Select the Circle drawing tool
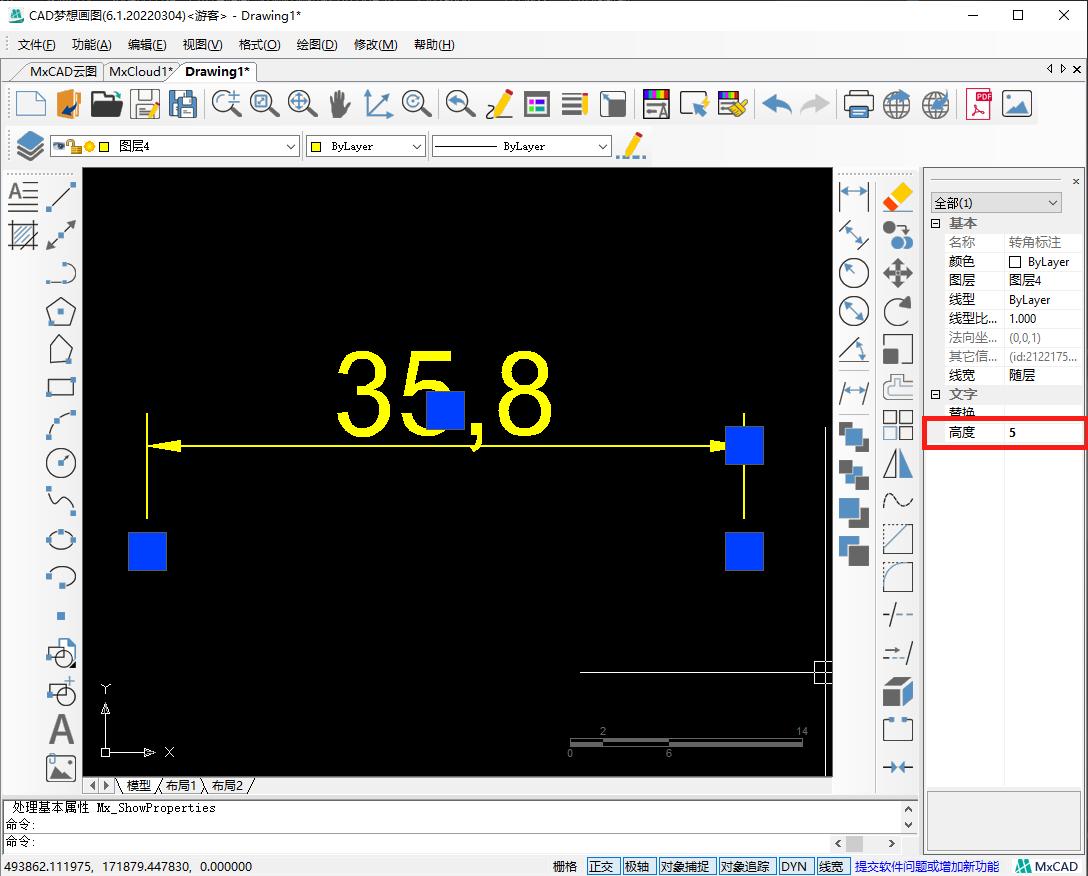 pyautogui.click(x=61, y=463)
